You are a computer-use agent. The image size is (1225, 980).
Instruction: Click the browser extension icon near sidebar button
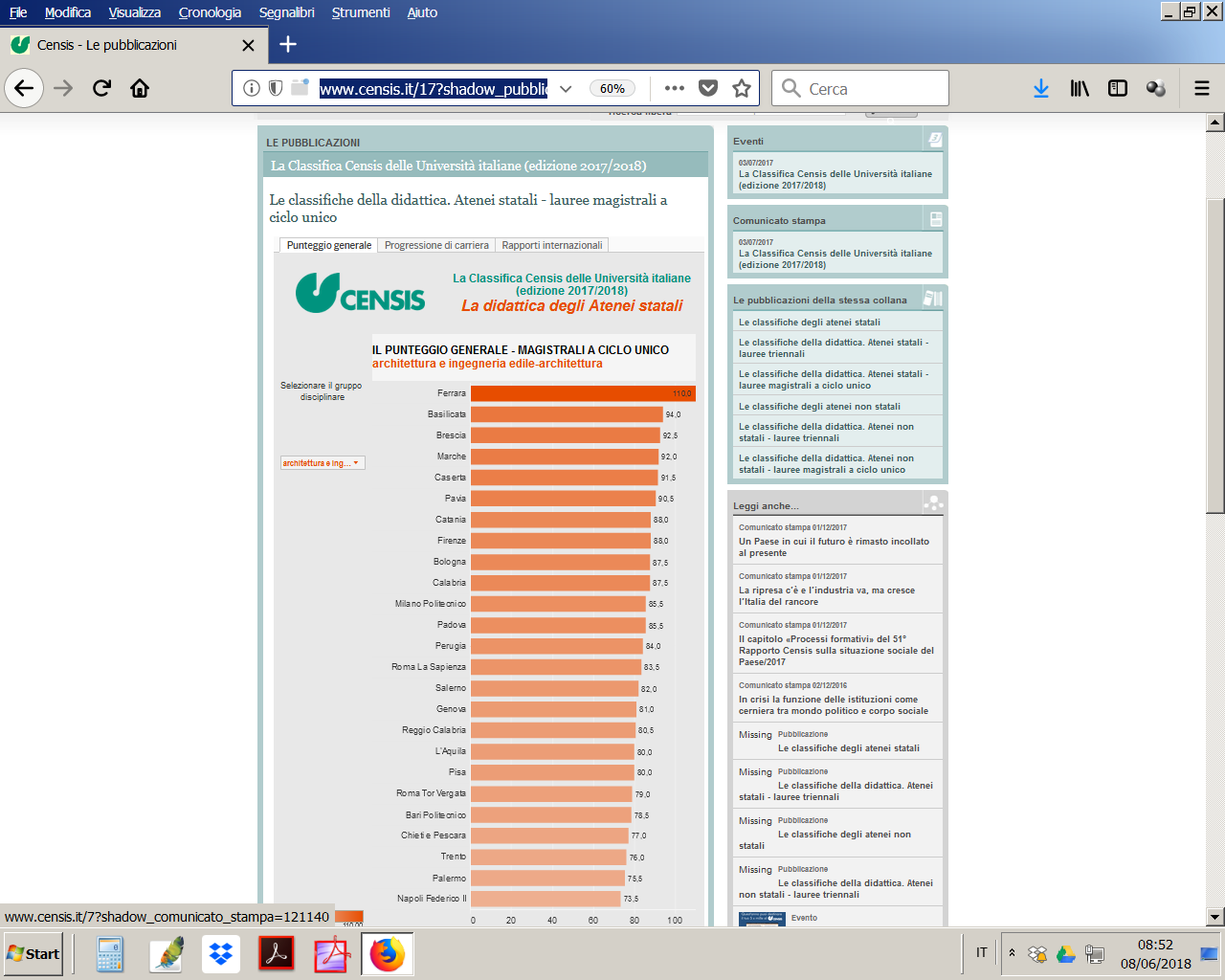[1156, 88]
